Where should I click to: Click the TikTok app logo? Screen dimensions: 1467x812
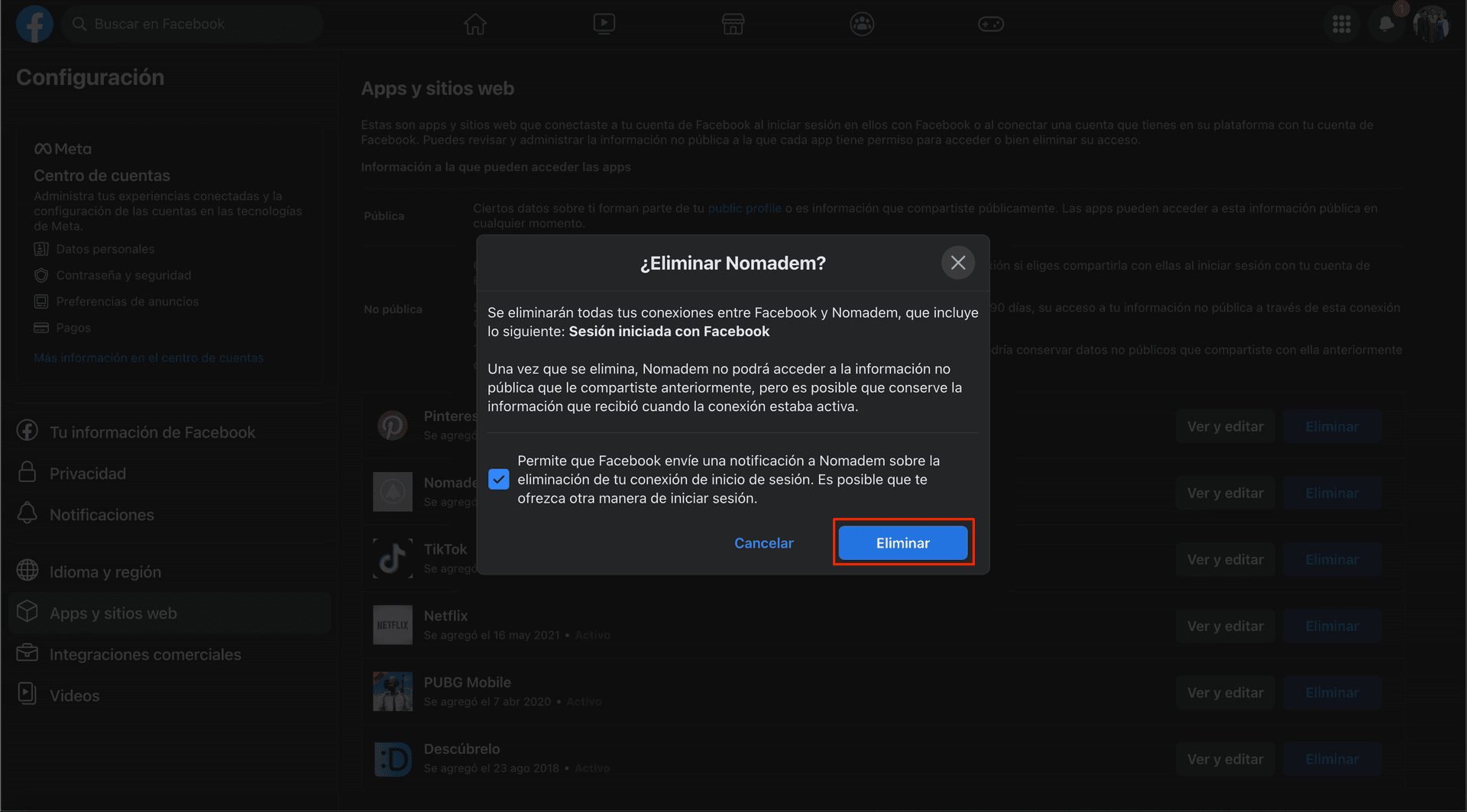[393, 558]
